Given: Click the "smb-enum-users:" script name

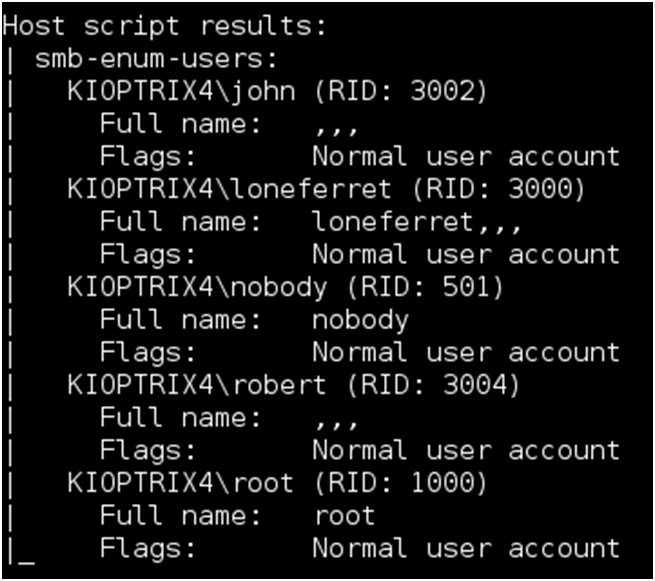Looking at the screenshot, I should click(155, 58).
